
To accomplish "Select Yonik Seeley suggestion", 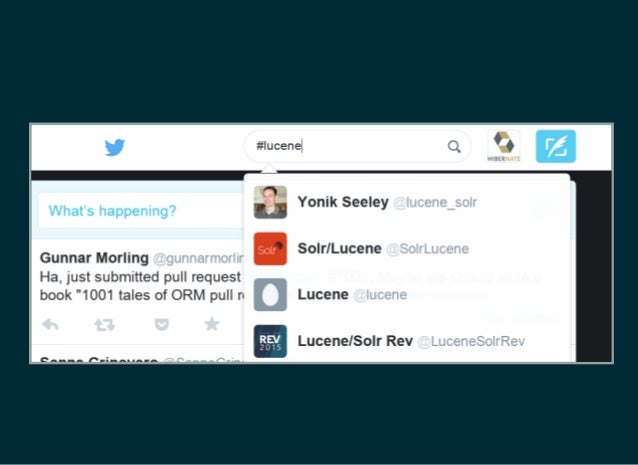I will coord(407,202).
